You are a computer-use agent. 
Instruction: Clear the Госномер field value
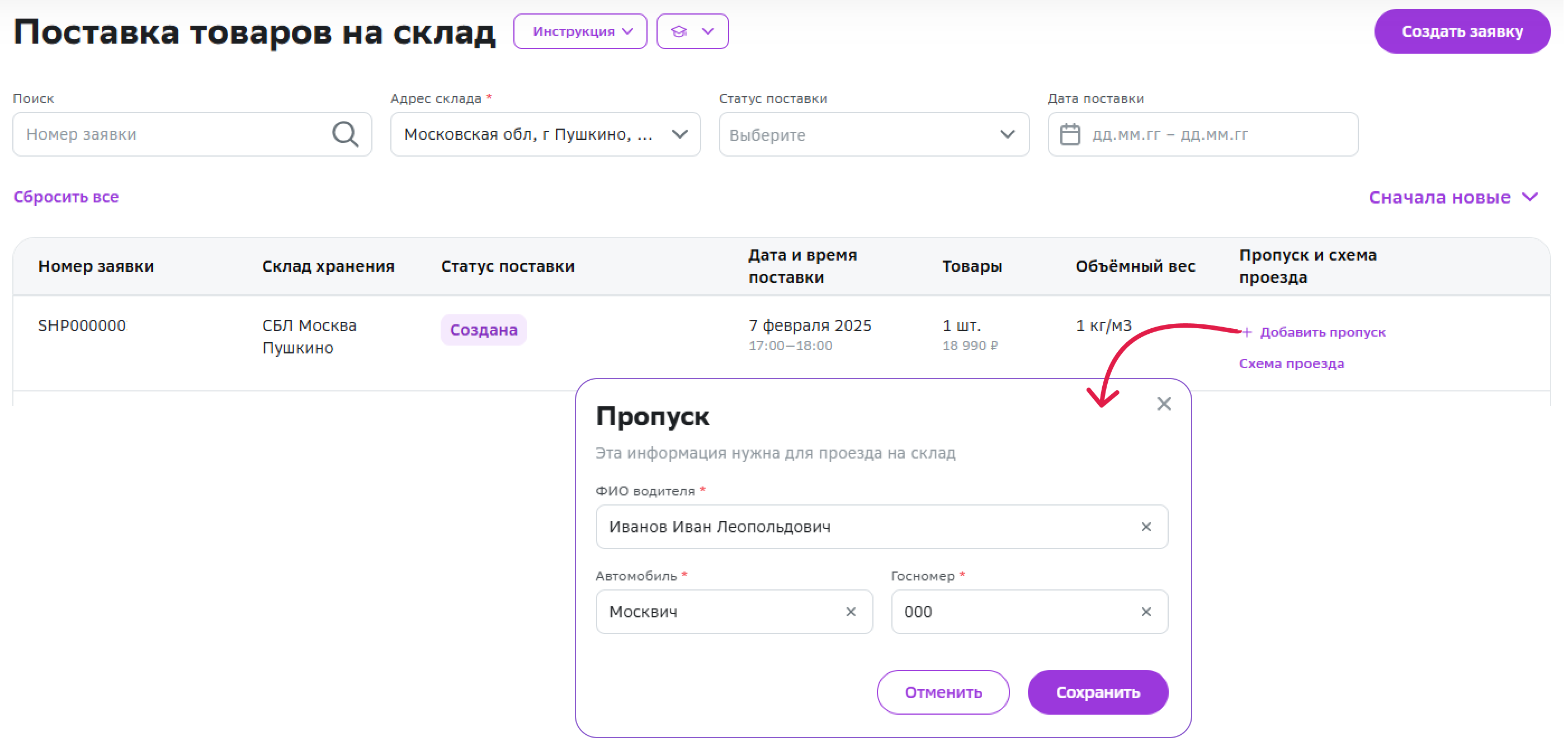coord(1146,612)
